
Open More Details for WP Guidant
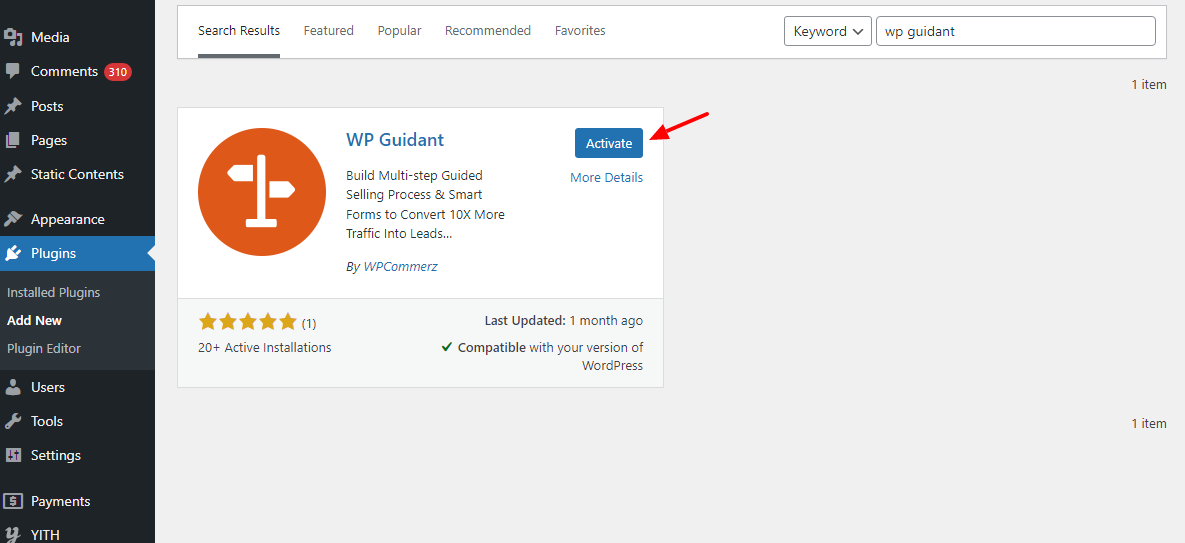[606, 177]
